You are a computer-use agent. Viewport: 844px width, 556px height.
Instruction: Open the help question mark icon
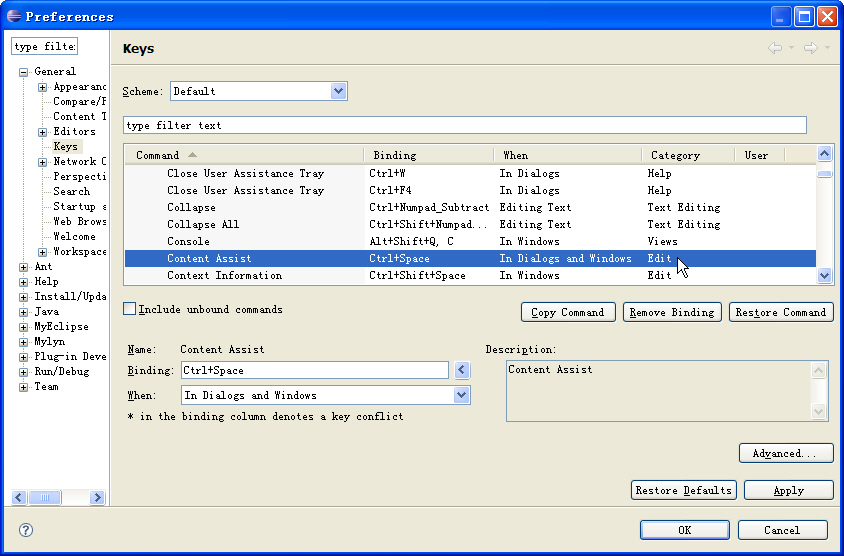25,530
